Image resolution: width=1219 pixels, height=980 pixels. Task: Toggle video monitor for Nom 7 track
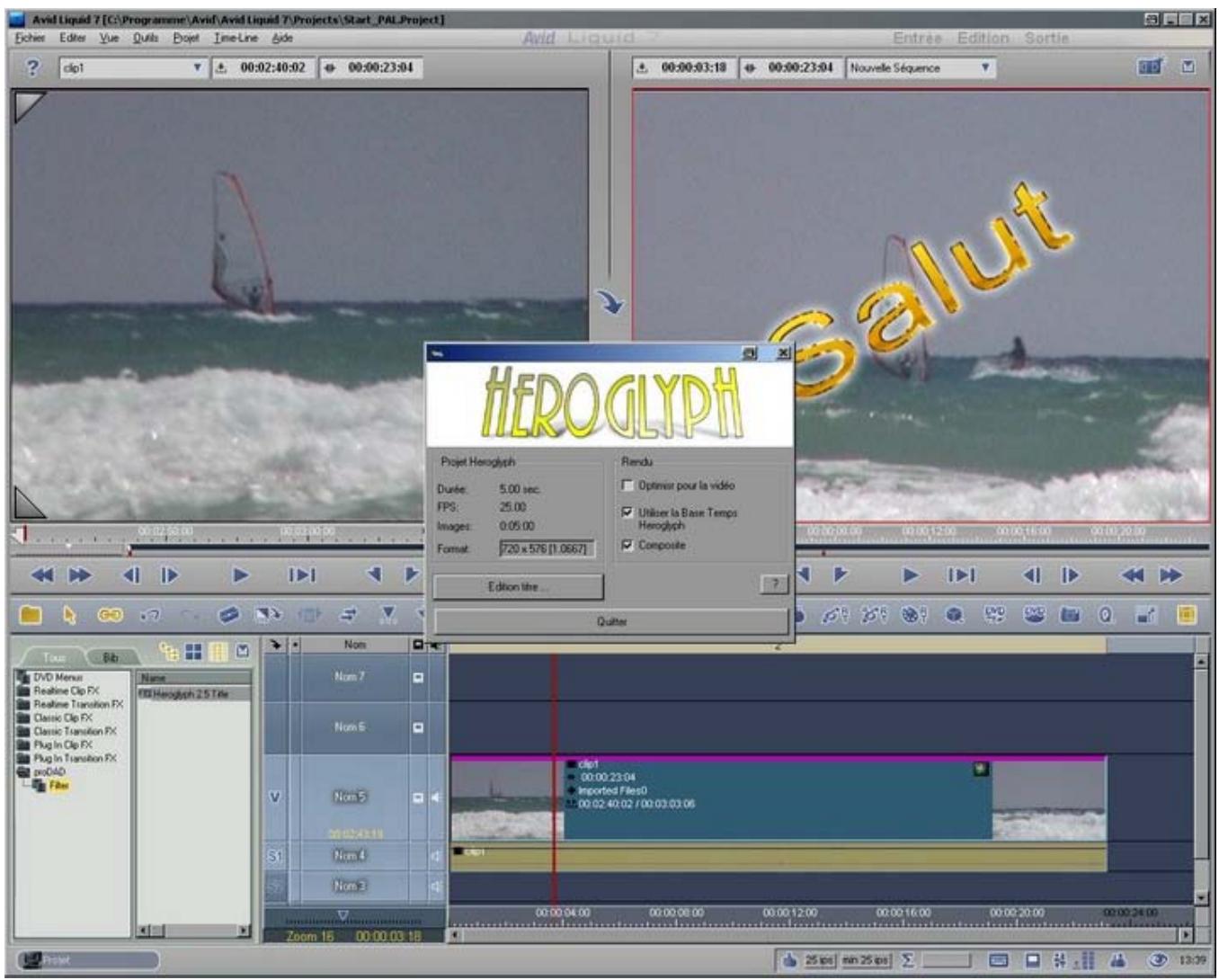(x=418, y=678)
